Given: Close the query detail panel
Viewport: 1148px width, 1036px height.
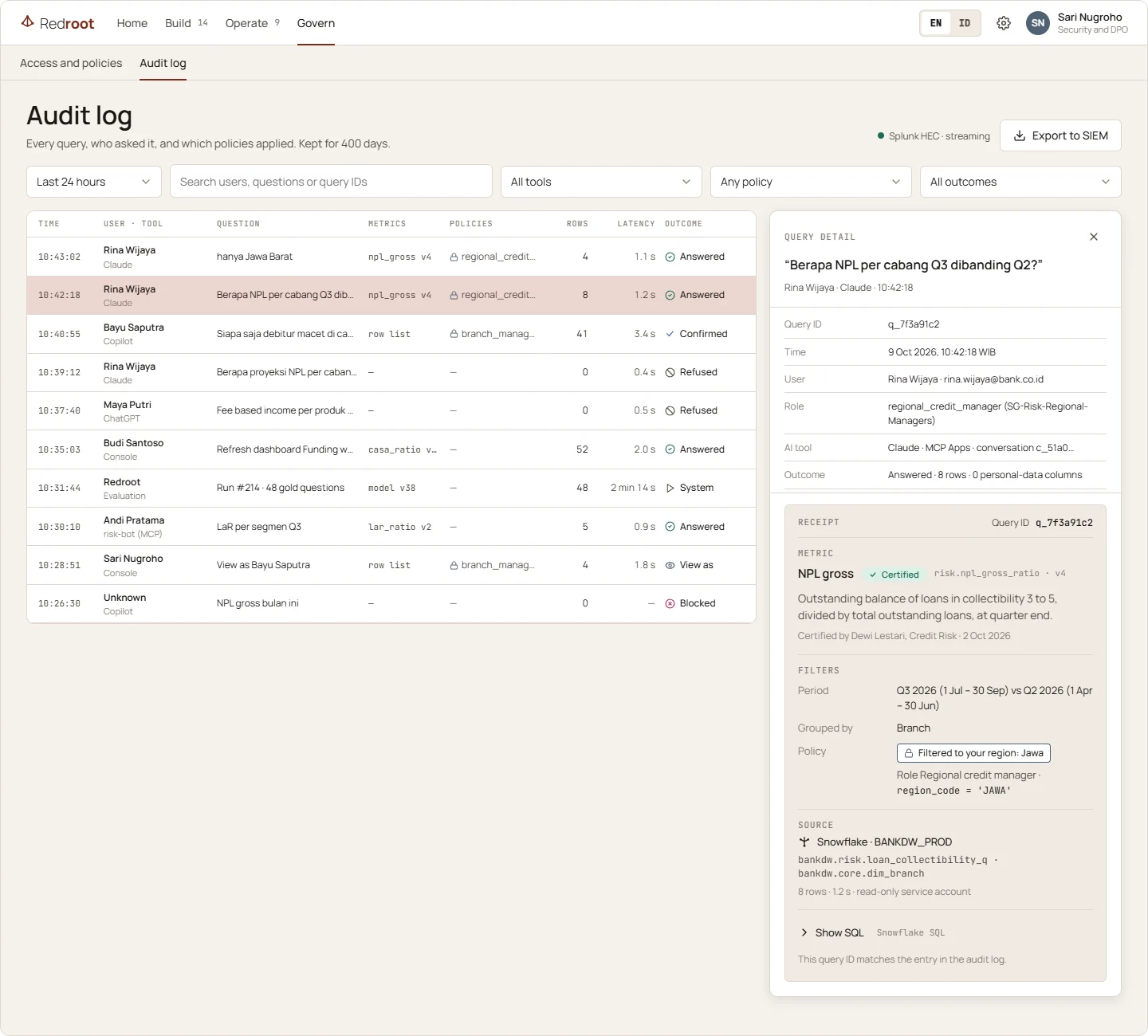Looking at the screenshot, I should click(1094, 237).
